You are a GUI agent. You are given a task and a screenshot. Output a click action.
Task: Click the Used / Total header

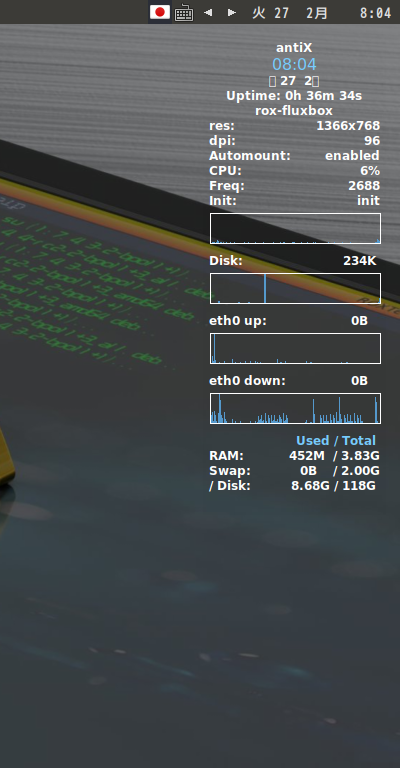pos(336,440)
